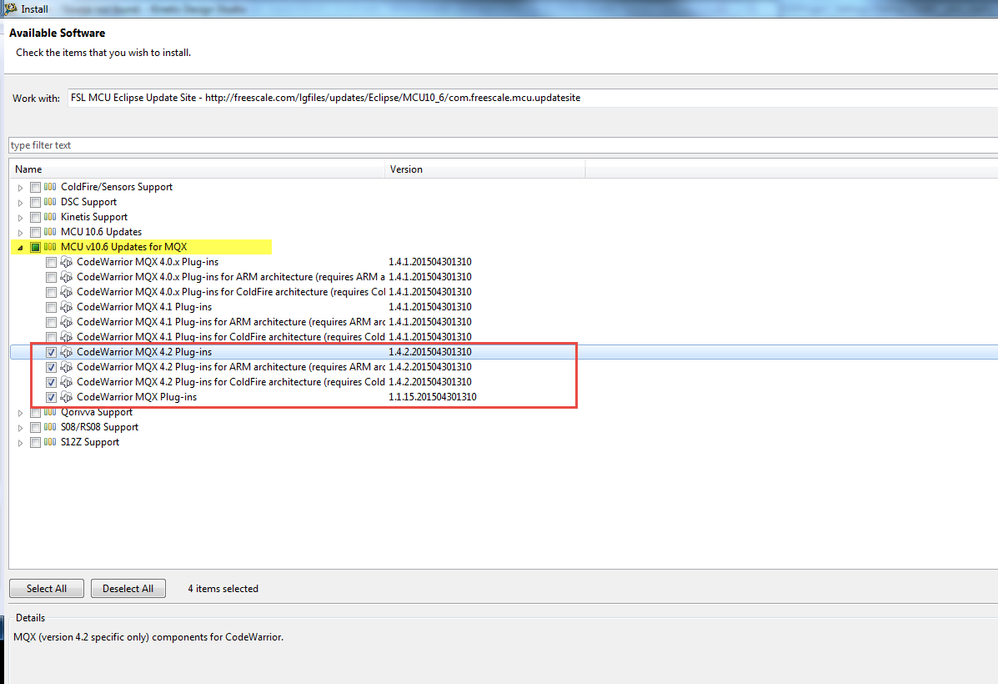Image resolution: width=998 pixels, height=684 pixels.
Task: Uncheck the CodeWarrior MQX Plug-ins 1.1.15 checkbox
Action: (x=52, y=398)
